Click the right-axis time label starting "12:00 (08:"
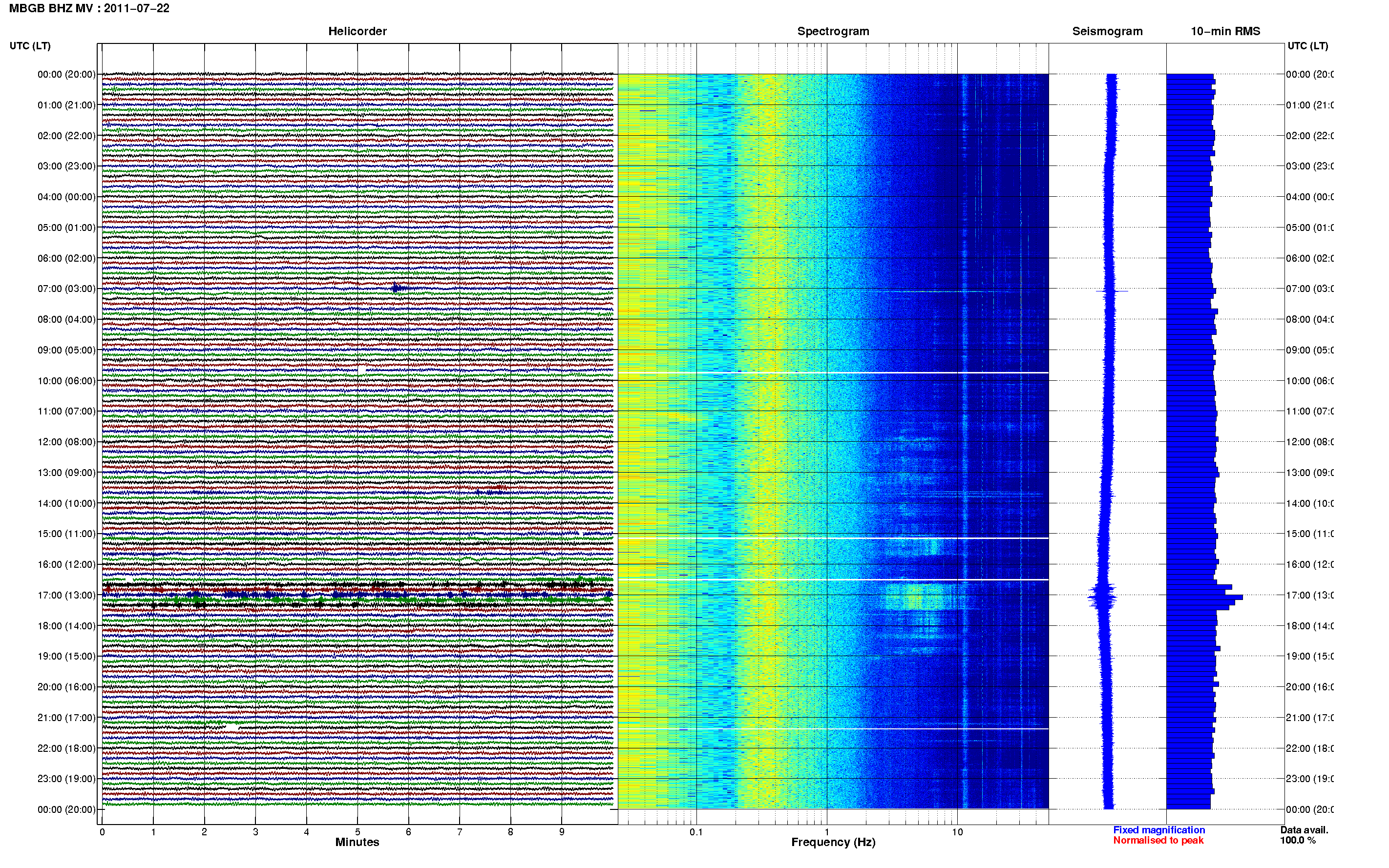 1309,442
